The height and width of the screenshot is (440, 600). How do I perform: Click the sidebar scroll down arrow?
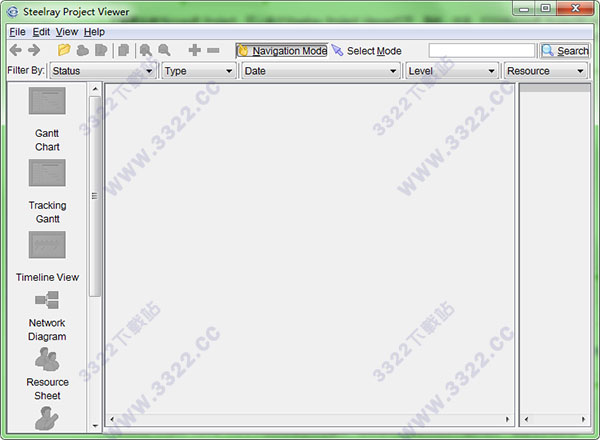tap(95, 425)
